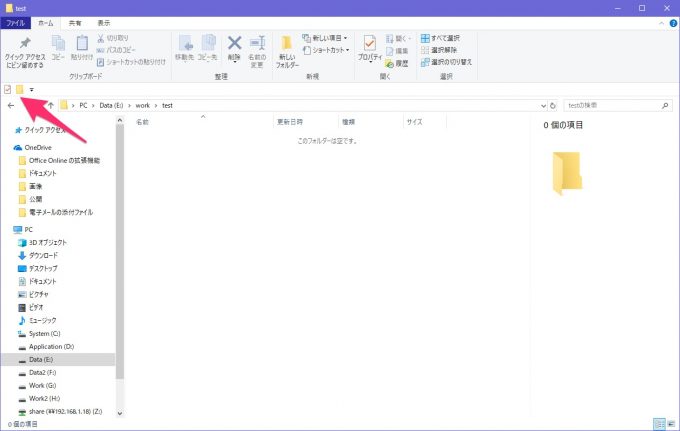Screen dimensions: 680x431
Task: Switch to Home (ホーム) tab
Action: (46, 23)
